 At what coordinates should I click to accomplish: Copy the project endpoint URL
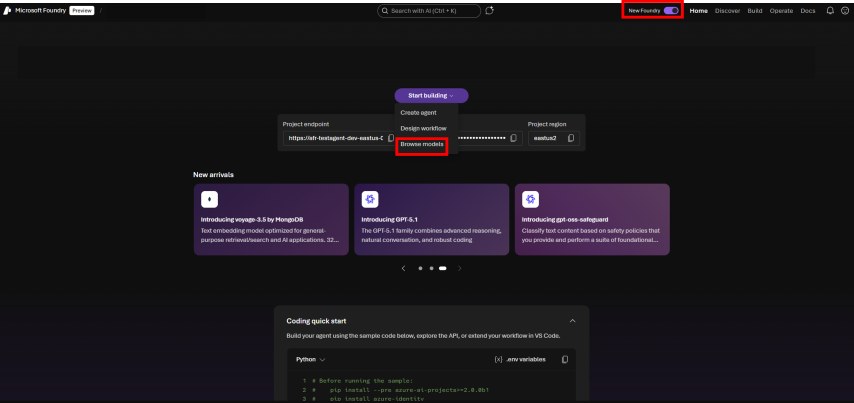[x=390, y=138]
